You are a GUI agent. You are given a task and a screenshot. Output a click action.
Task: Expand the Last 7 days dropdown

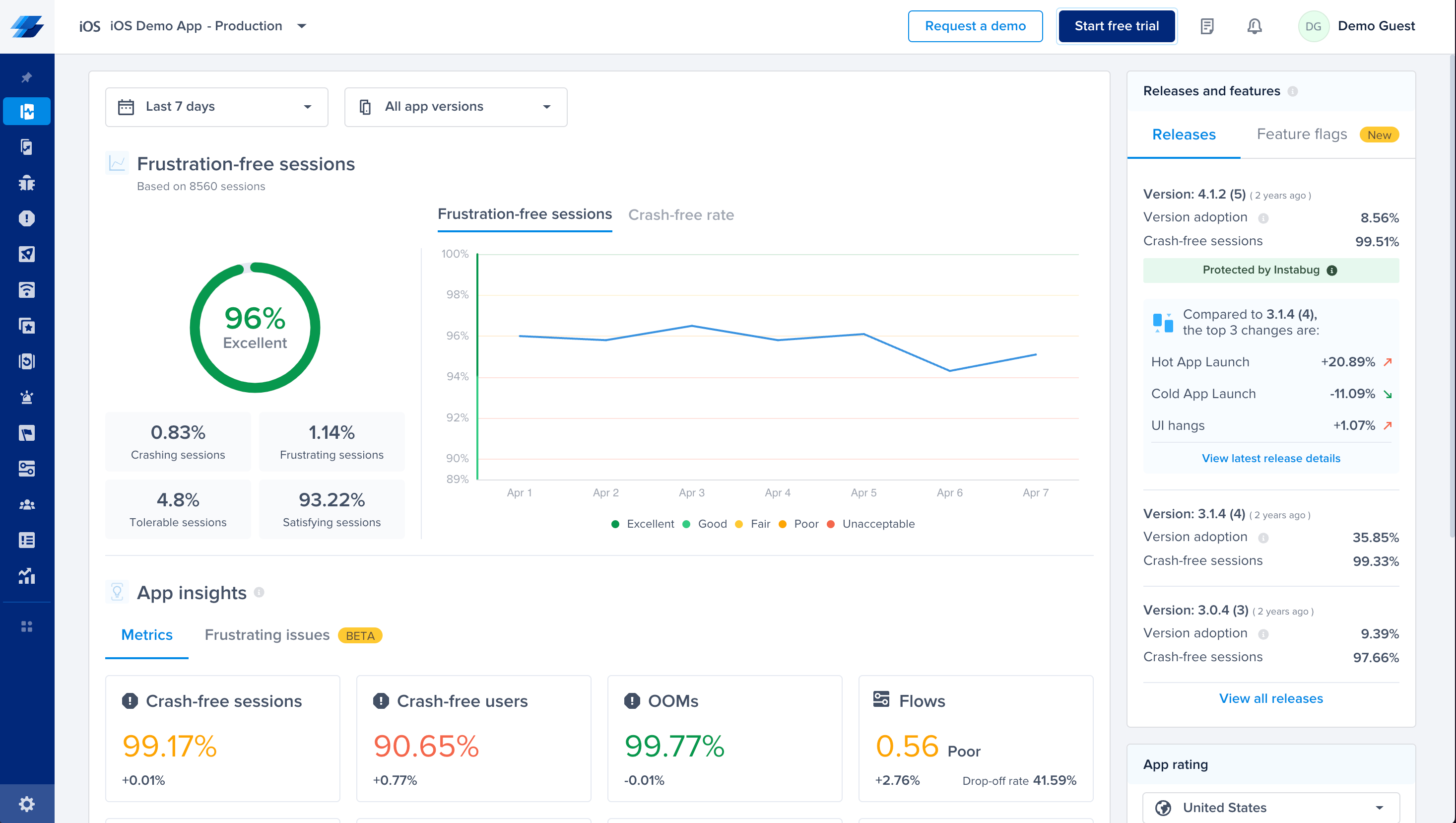tap(216, 107)
